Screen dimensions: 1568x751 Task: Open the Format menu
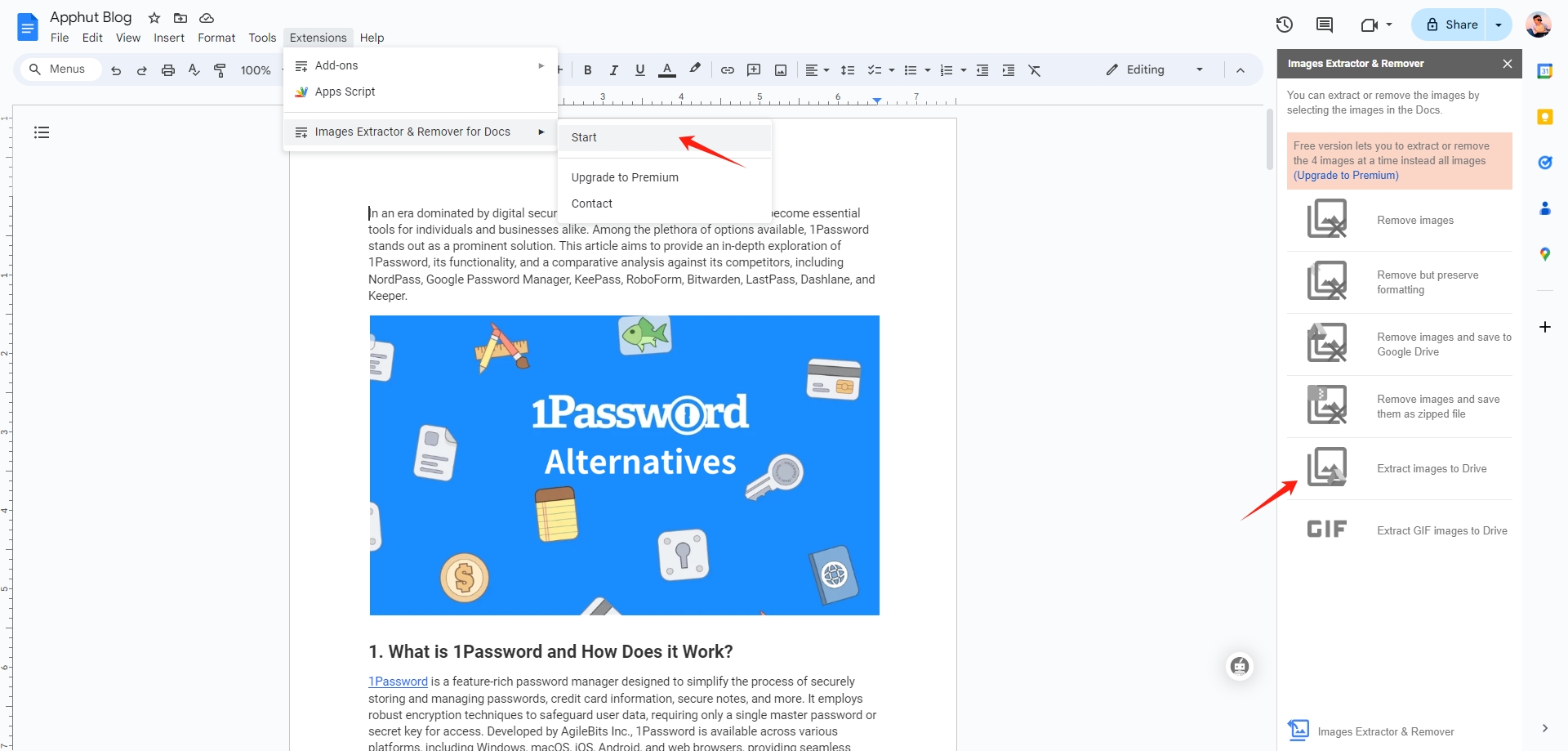(x=216, y=38)
